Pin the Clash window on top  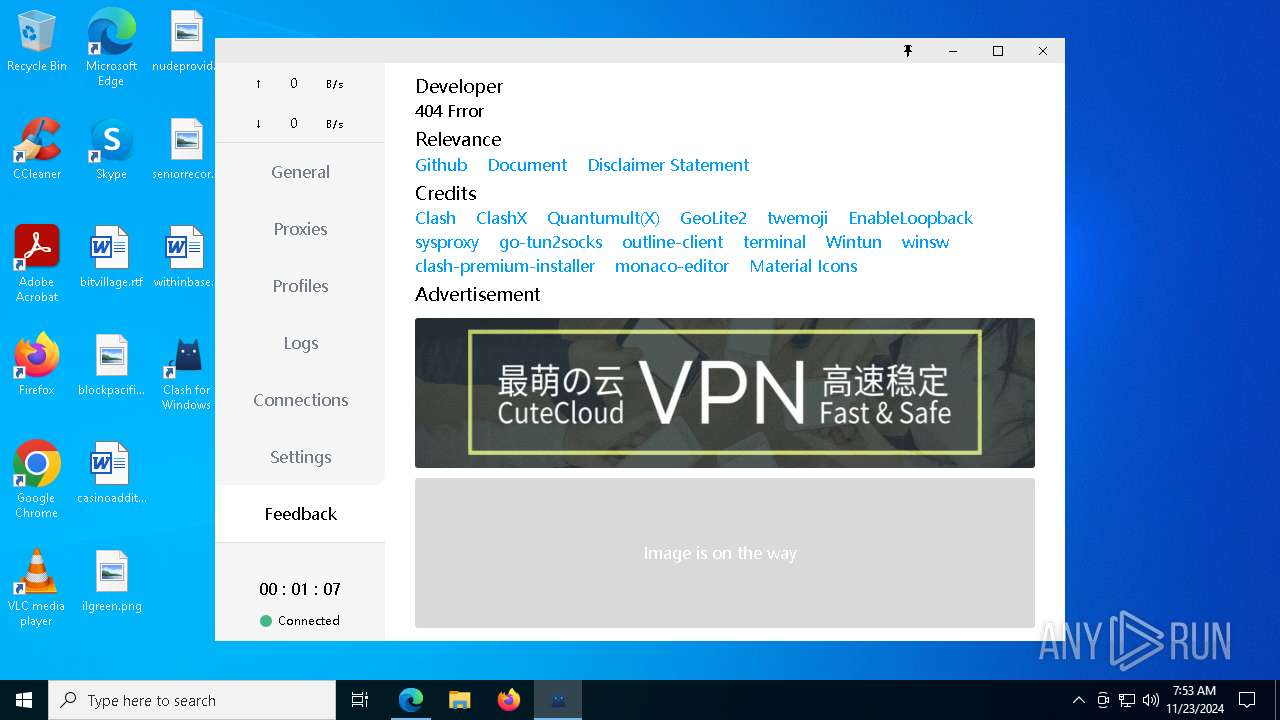click(908, 51)
